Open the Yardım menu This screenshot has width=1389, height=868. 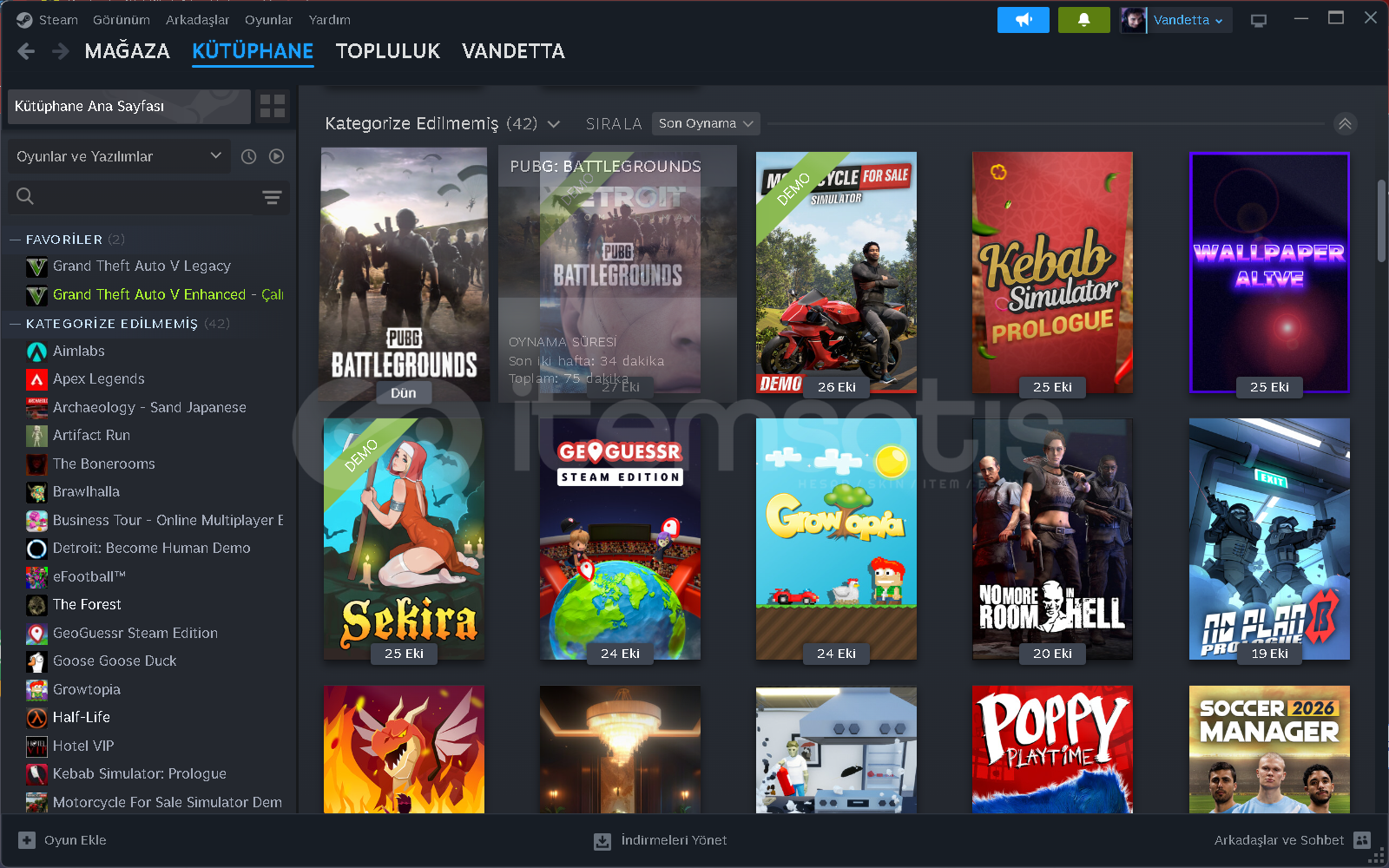click(330, 20)
